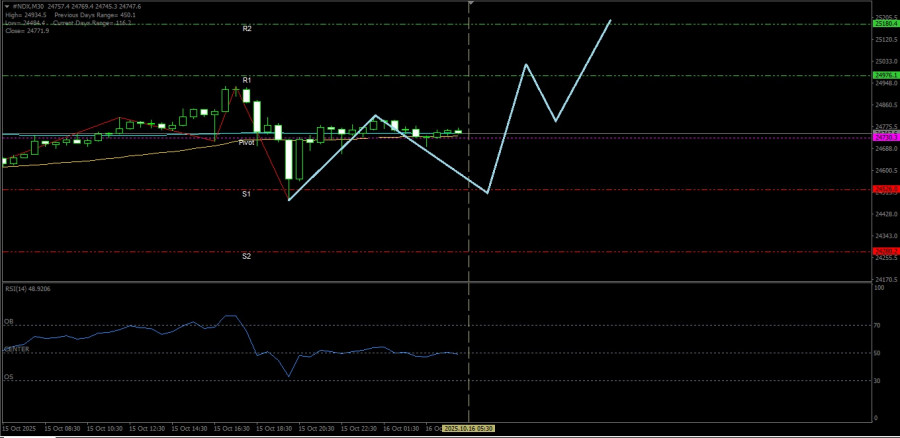900x438 pixels.
Task: Click the OS oversold level label
Action: (9, 377)
